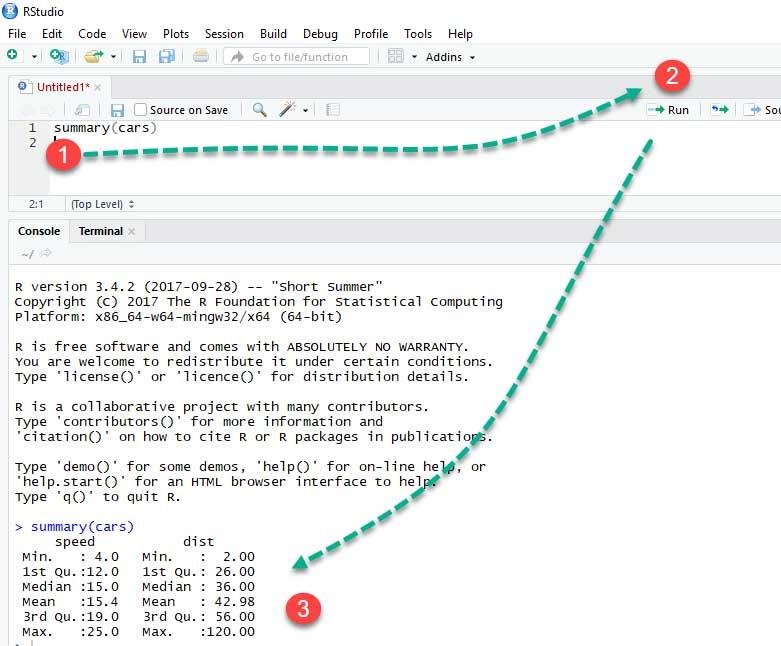Open the Help menu
This screenshot has height=646, width=781.
click(460, 34)
